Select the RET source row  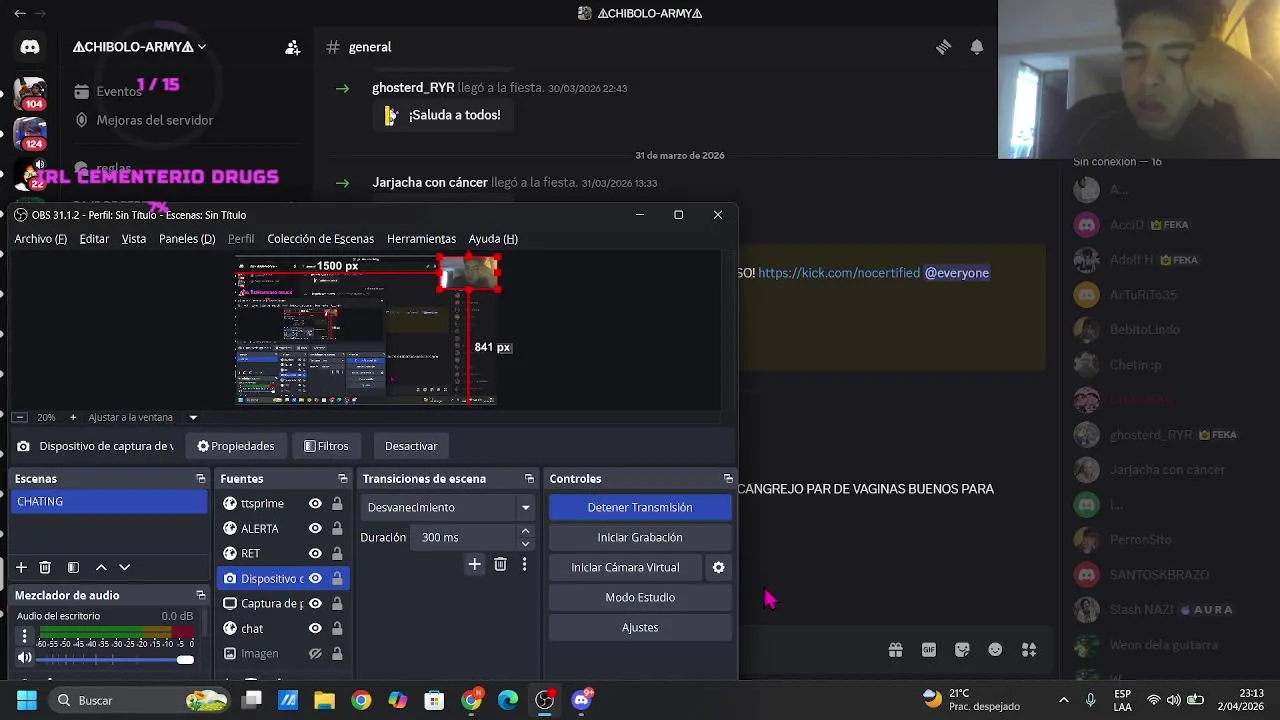coord(283,553)
